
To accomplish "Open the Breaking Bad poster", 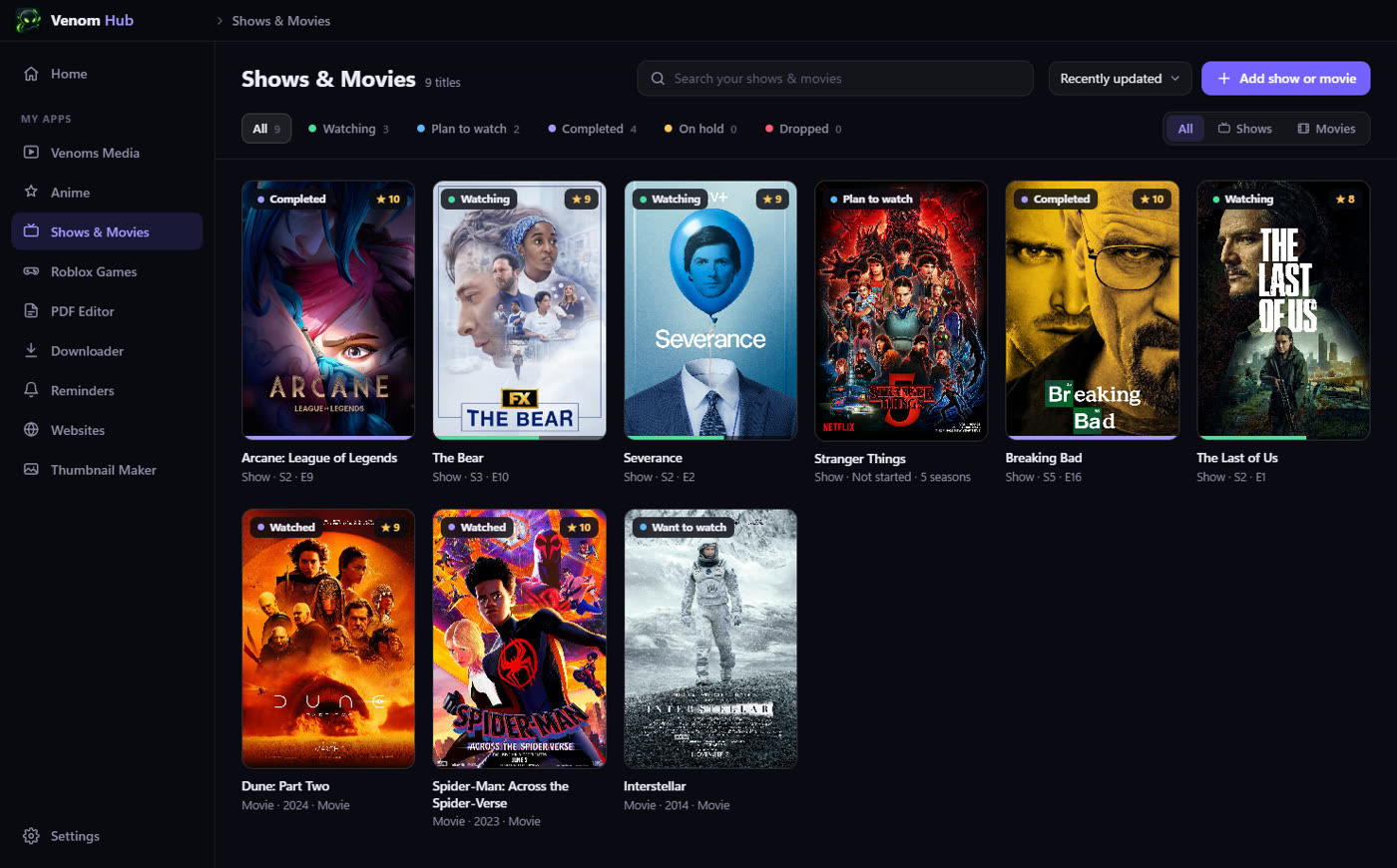I will click(1093, 310).
